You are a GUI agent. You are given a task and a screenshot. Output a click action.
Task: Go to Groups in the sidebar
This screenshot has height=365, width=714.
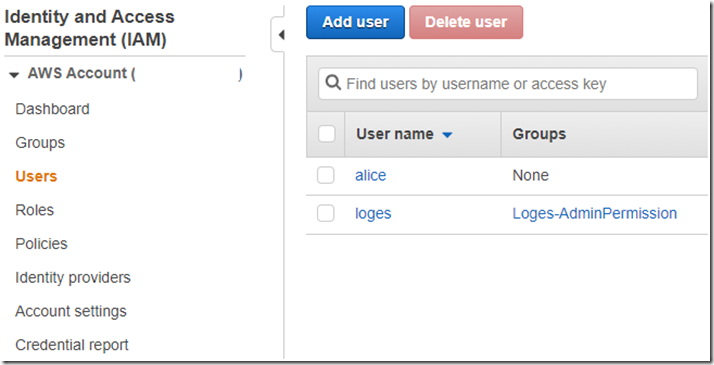[40, 143]
